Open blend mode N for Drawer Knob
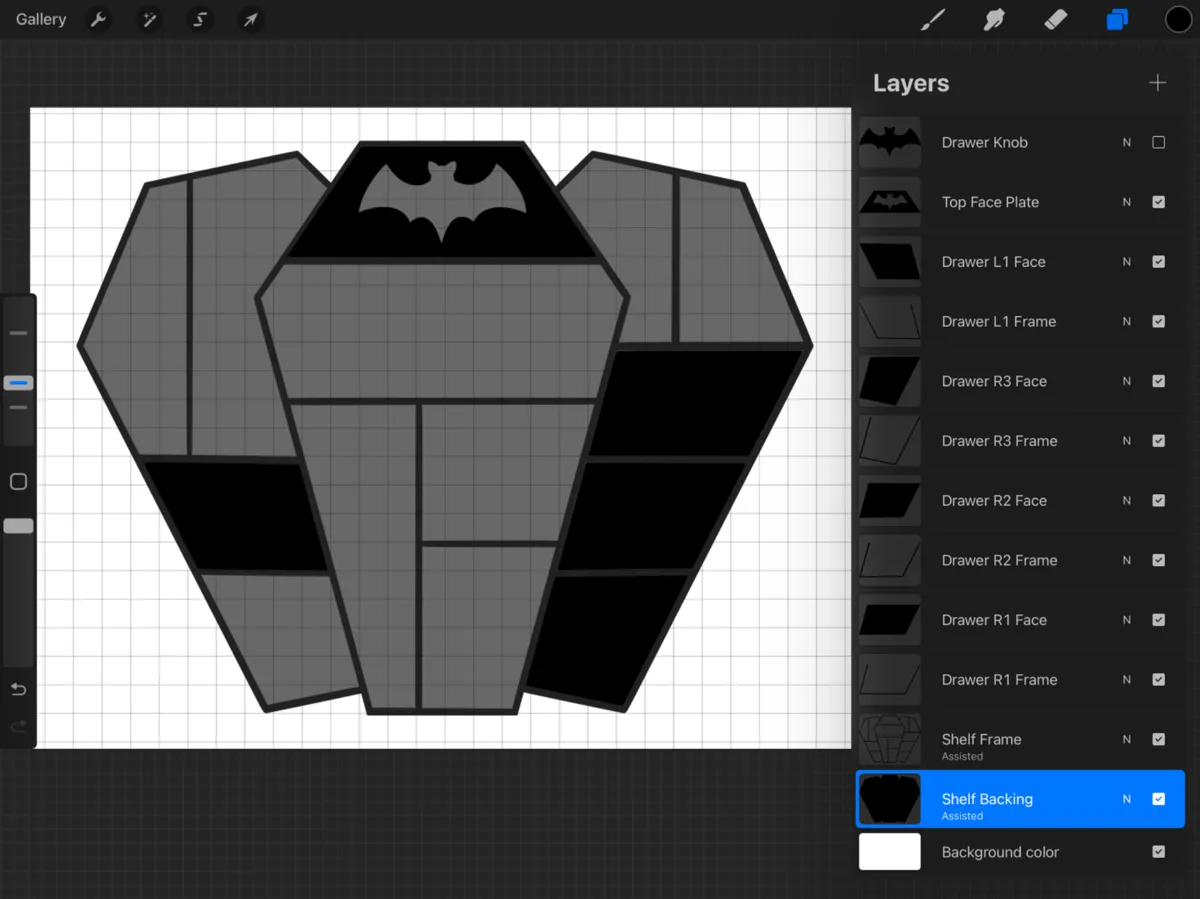Screen dimensions: 1200x899 (x=1127, y=143)
